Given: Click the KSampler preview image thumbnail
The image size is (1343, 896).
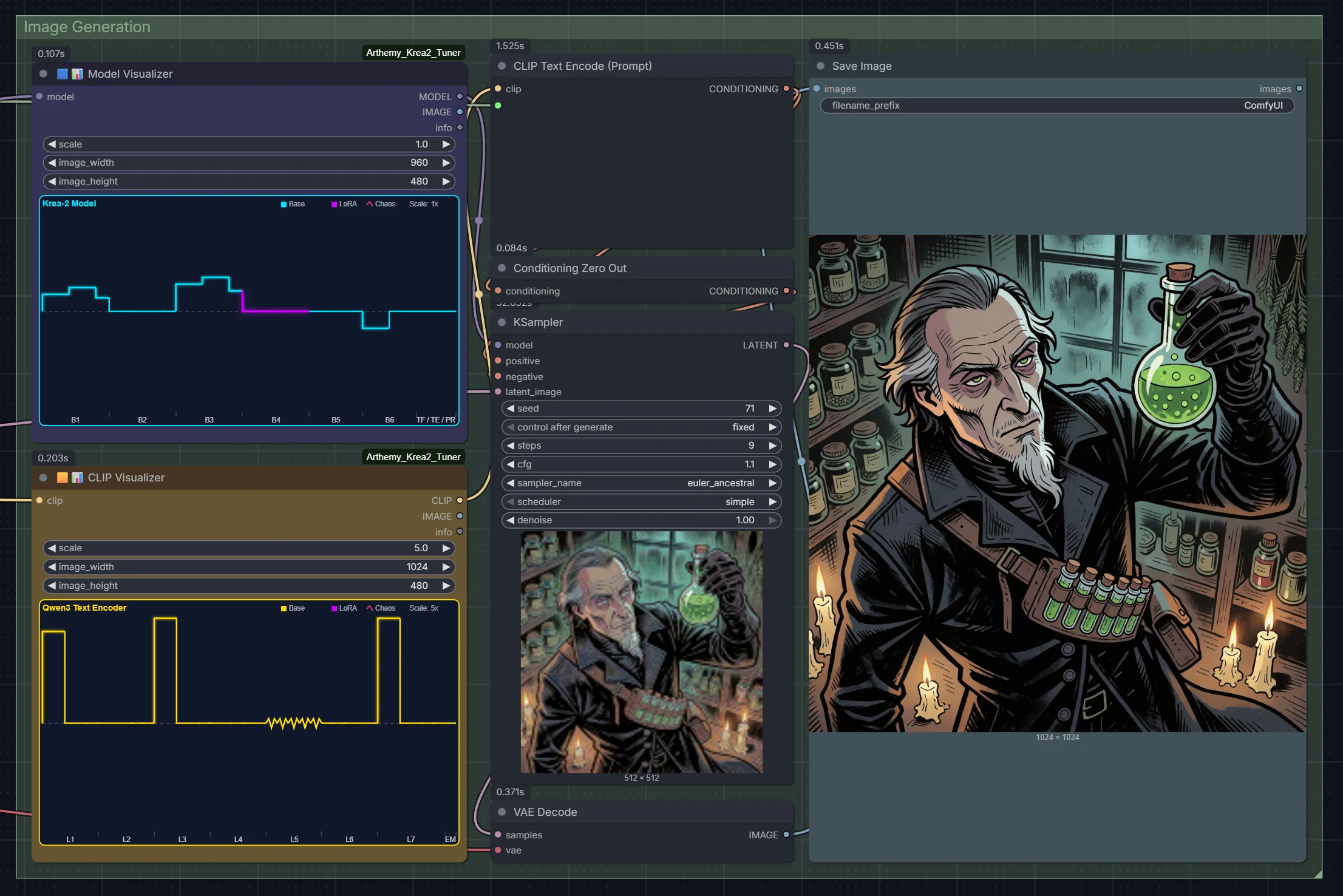Looking at the screenshot, I should pos(641,652).
